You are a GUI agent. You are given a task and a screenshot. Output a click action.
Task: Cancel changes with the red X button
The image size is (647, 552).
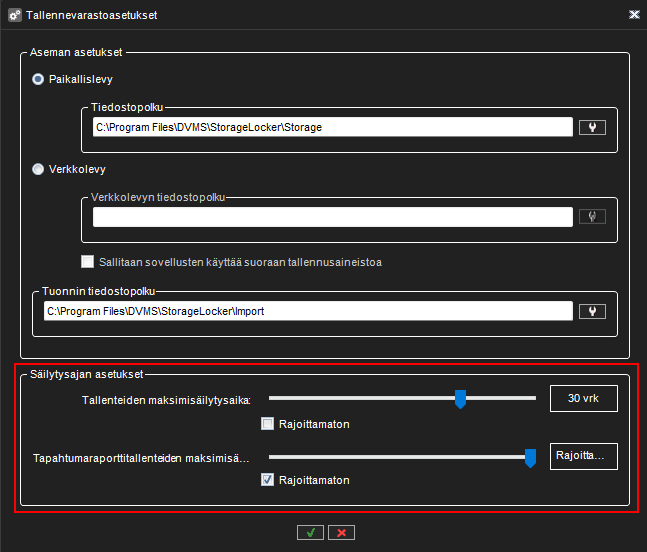341,533
